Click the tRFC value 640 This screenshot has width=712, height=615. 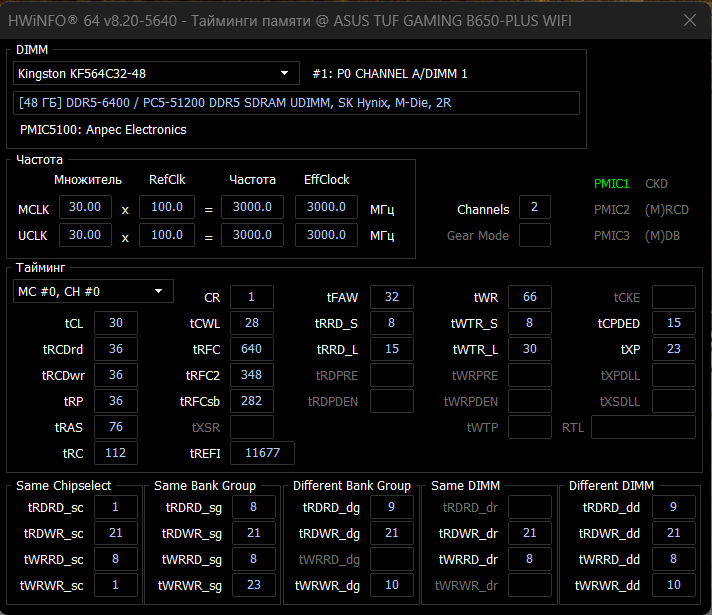(252, 349)
